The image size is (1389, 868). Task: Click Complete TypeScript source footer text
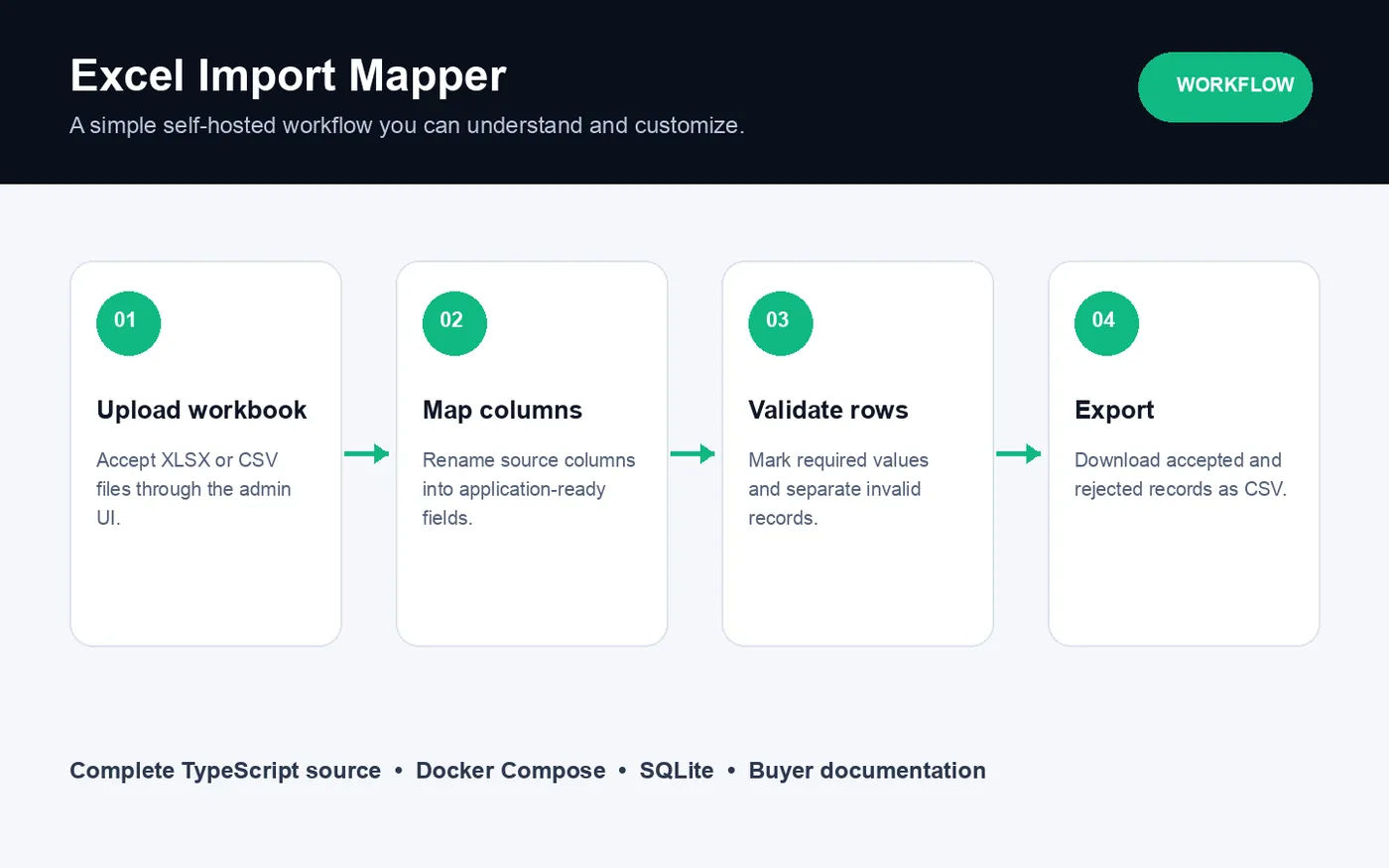225,771
